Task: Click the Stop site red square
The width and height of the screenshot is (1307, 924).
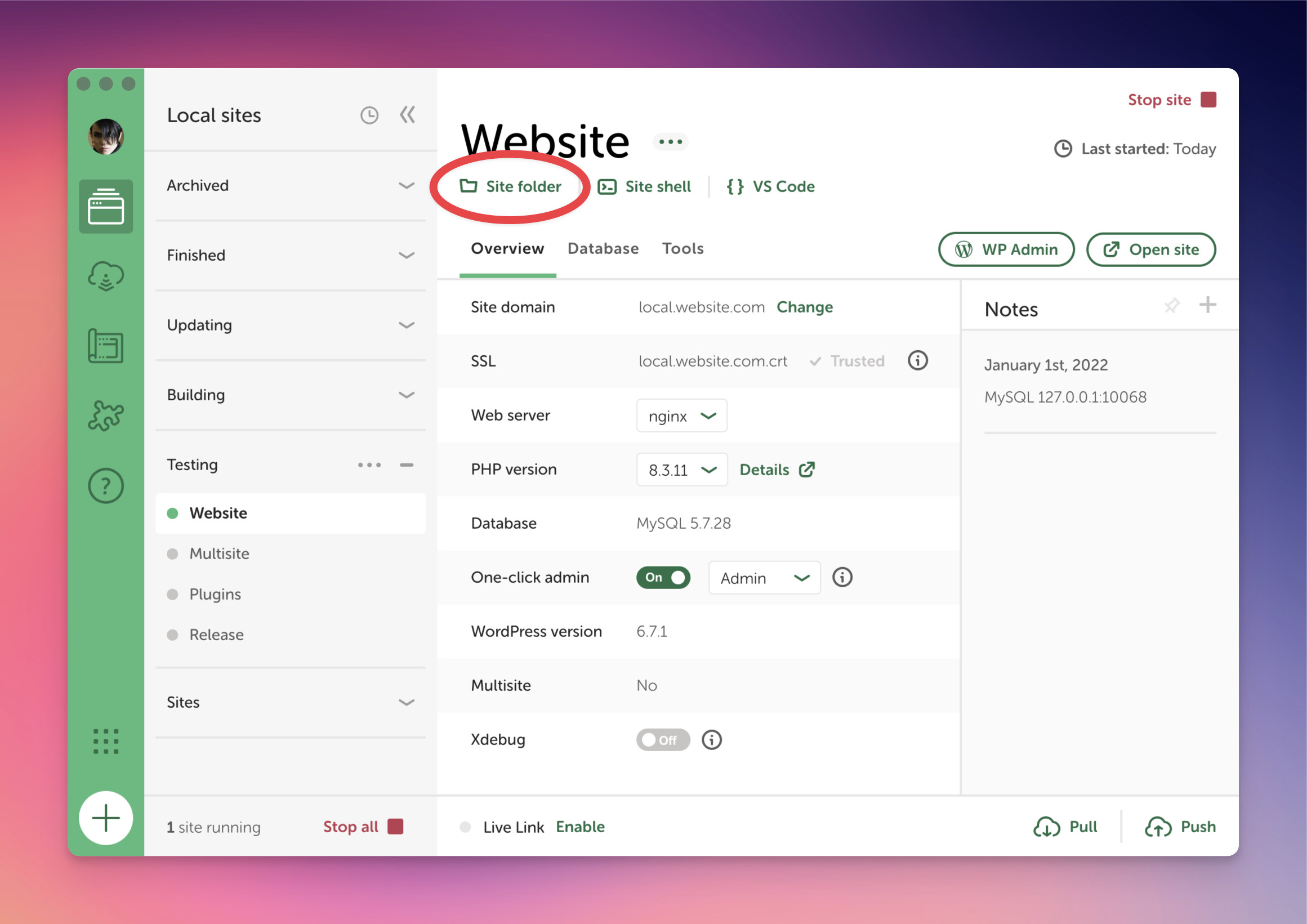Action: click(x=1208, y=100)
